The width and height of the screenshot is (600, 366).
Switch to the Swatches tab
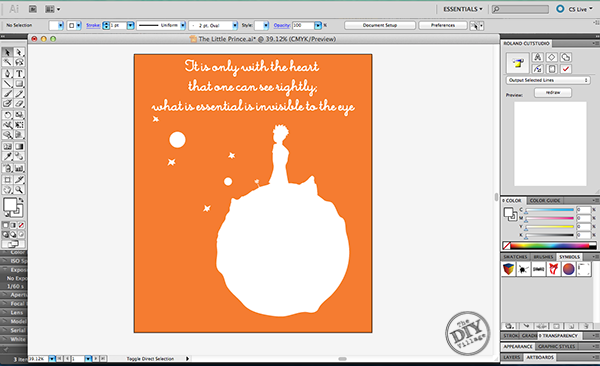tap(515, 257)
